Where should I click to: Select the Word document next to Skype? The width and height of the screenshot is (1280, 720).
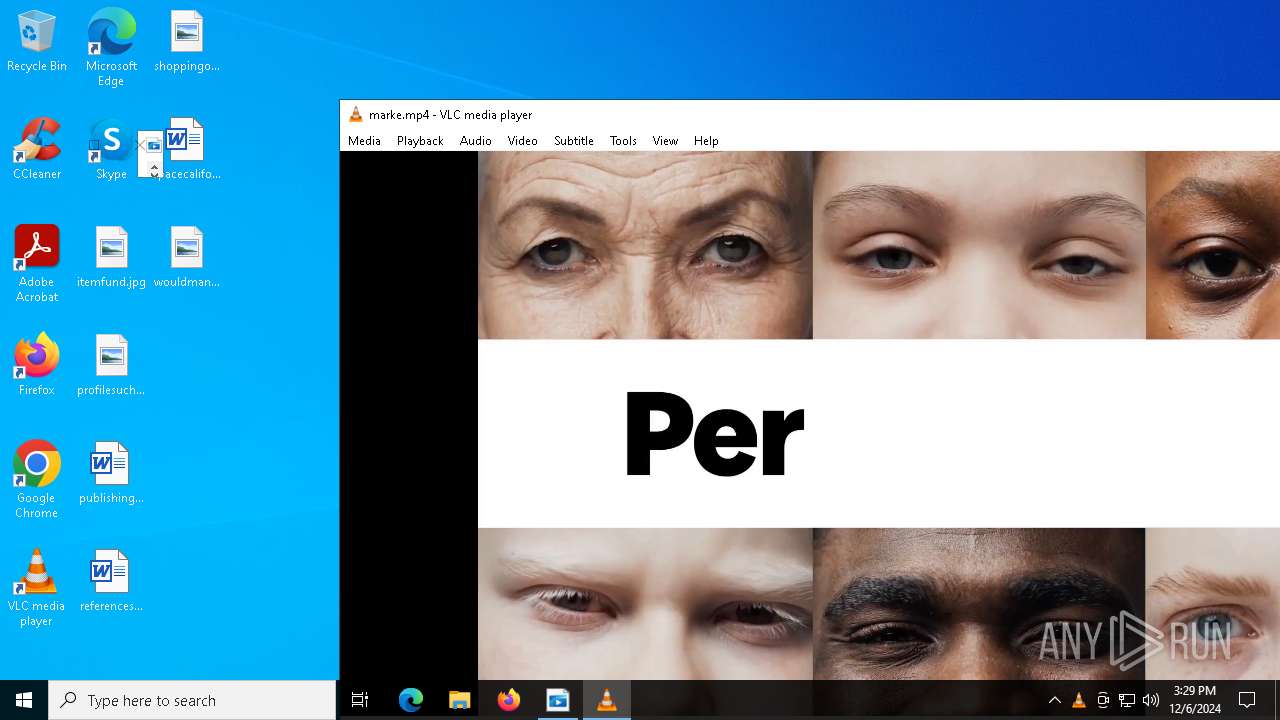coord(187,150)
